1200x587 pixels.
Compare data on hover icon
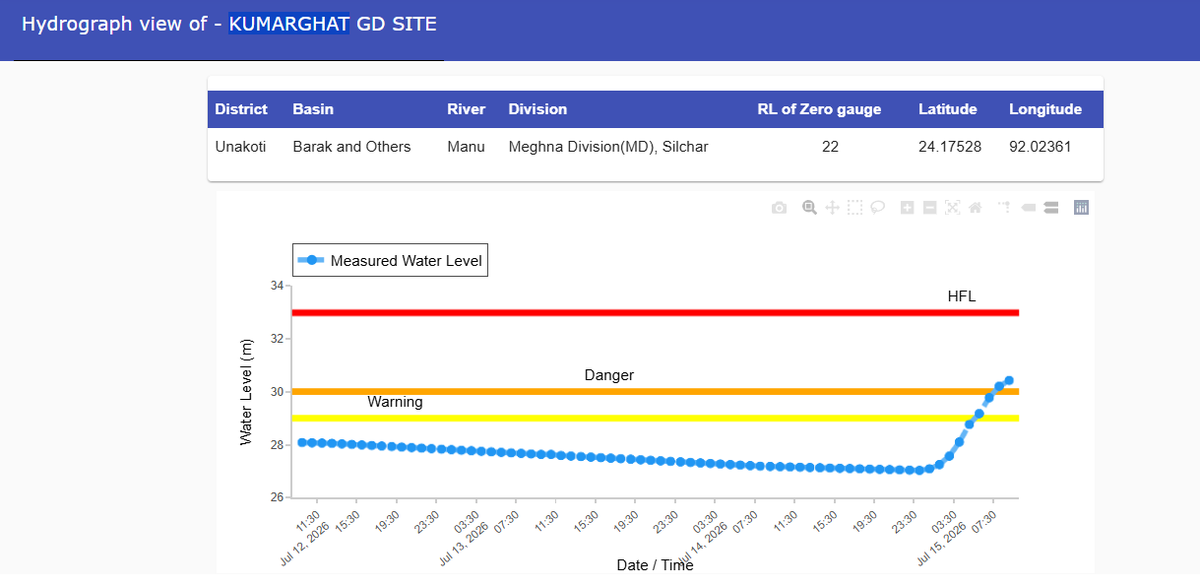pyautogui.click(x=1051, y=208)
